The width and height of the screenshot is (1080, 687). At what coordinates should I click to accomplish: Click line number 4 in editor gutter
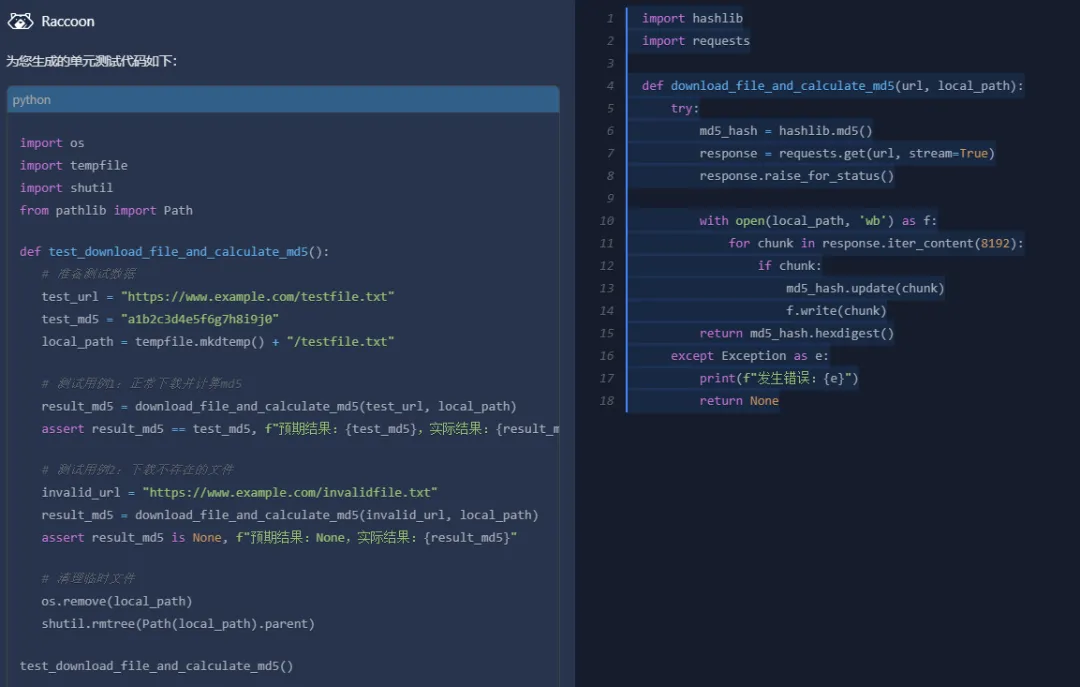pos(610,86)
